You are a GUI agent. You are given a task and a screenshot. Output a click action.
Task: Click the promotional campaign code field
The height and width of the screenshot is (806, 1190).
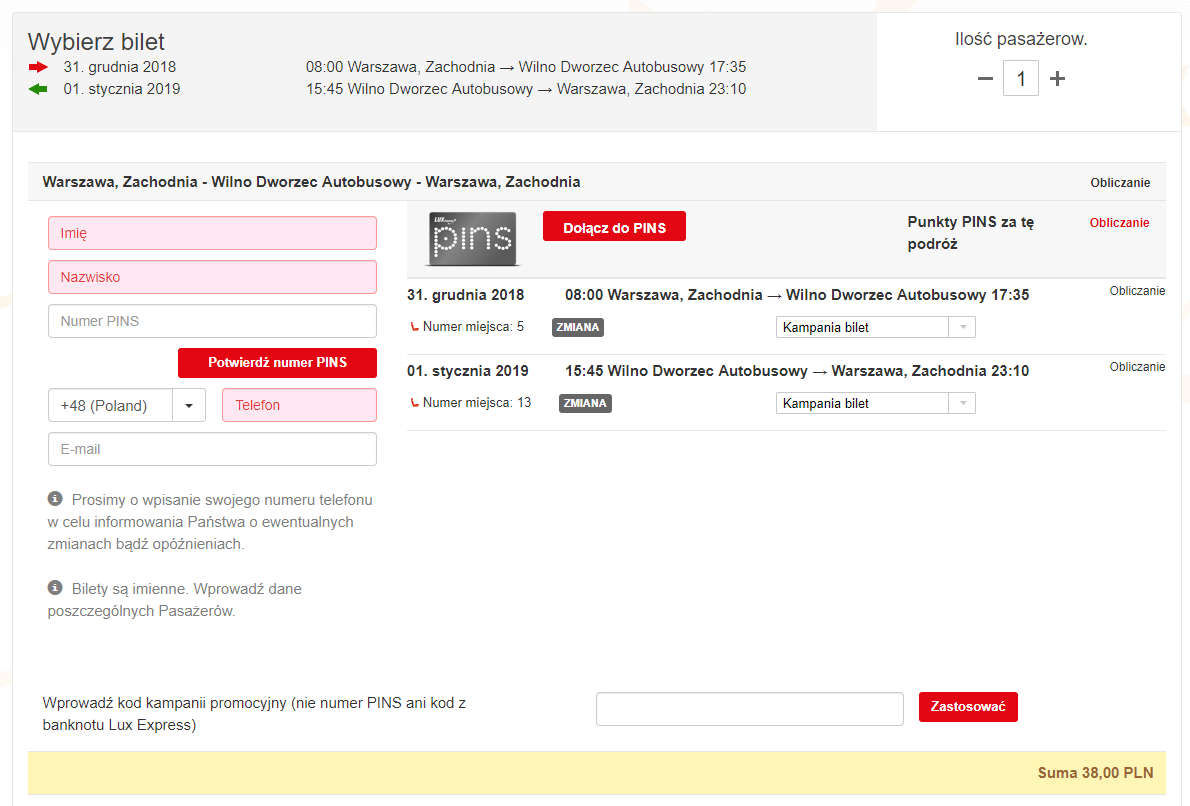coord(749,708)
